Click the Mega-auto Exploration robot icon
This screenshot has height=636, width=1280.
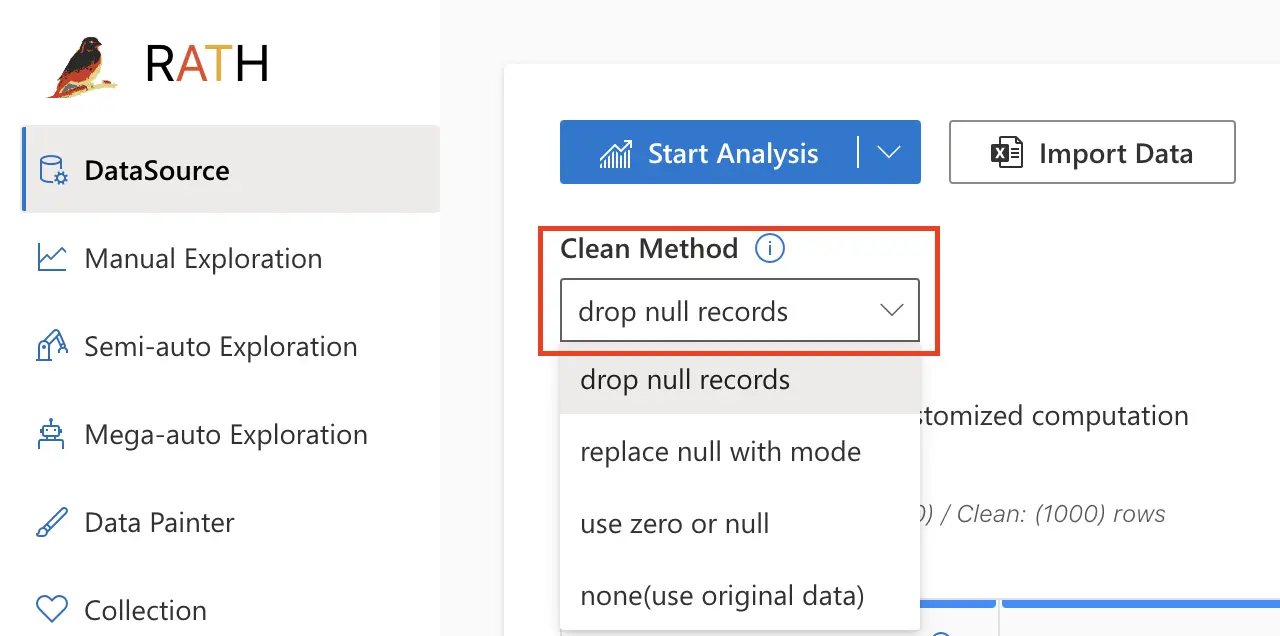coord(51,434)
